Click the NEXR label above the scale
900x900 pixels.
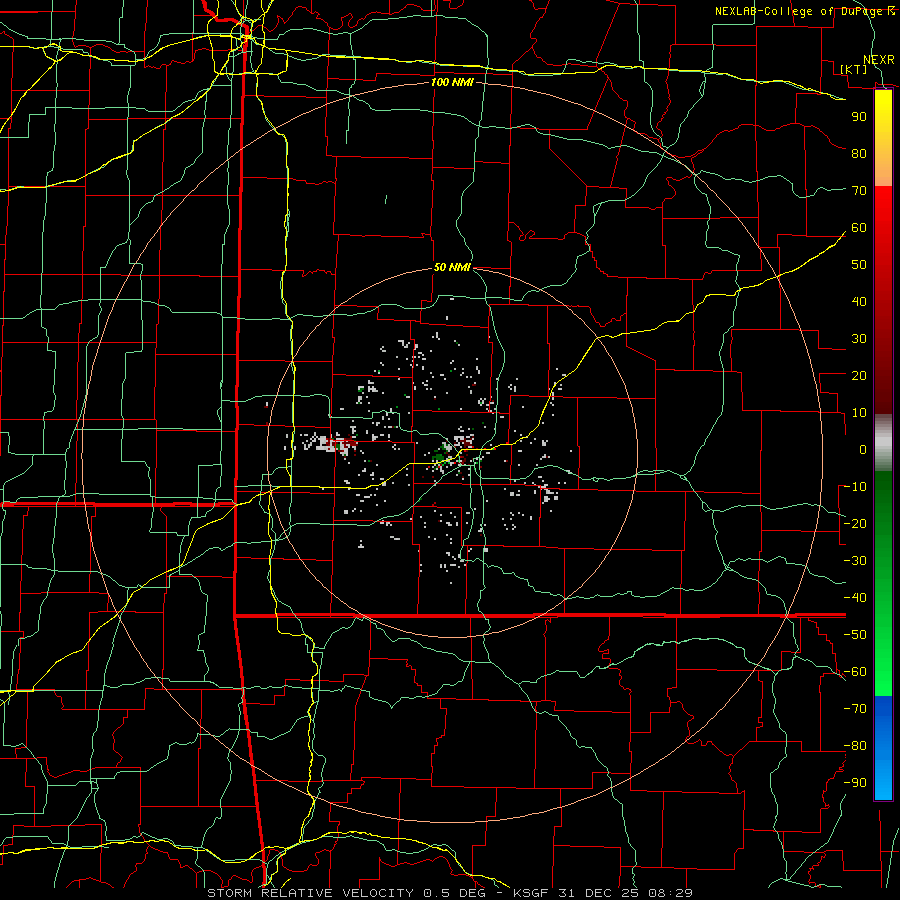click(879, 60)
